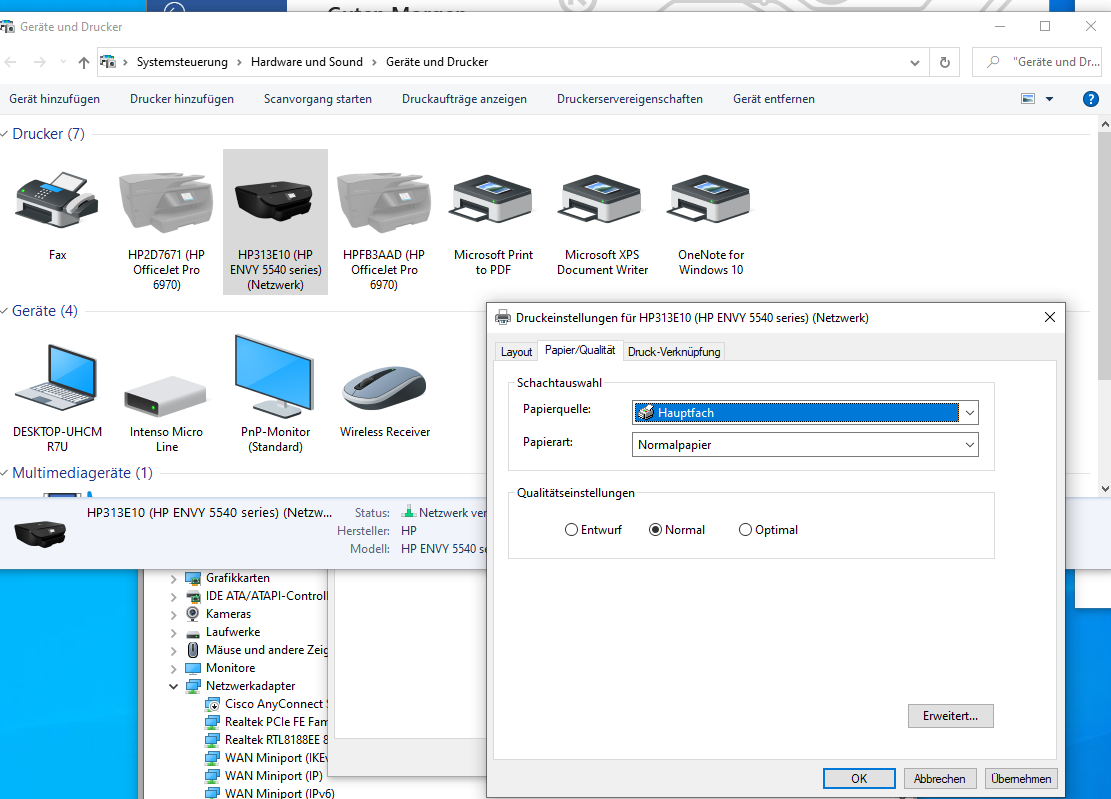Click the Kameras icon in Device Manager
Viewport: 1111px width, 799px height.
coord(193,613)
